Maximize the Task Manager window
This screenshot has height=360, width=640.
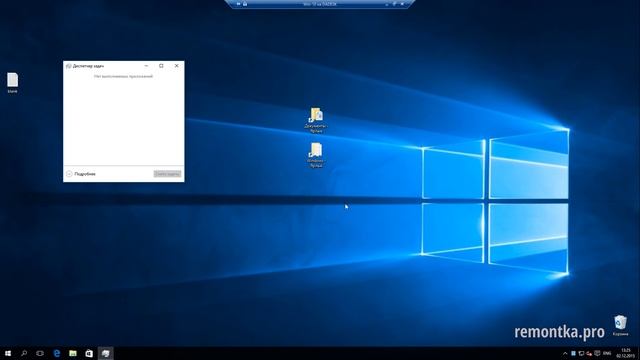[161, 66]
